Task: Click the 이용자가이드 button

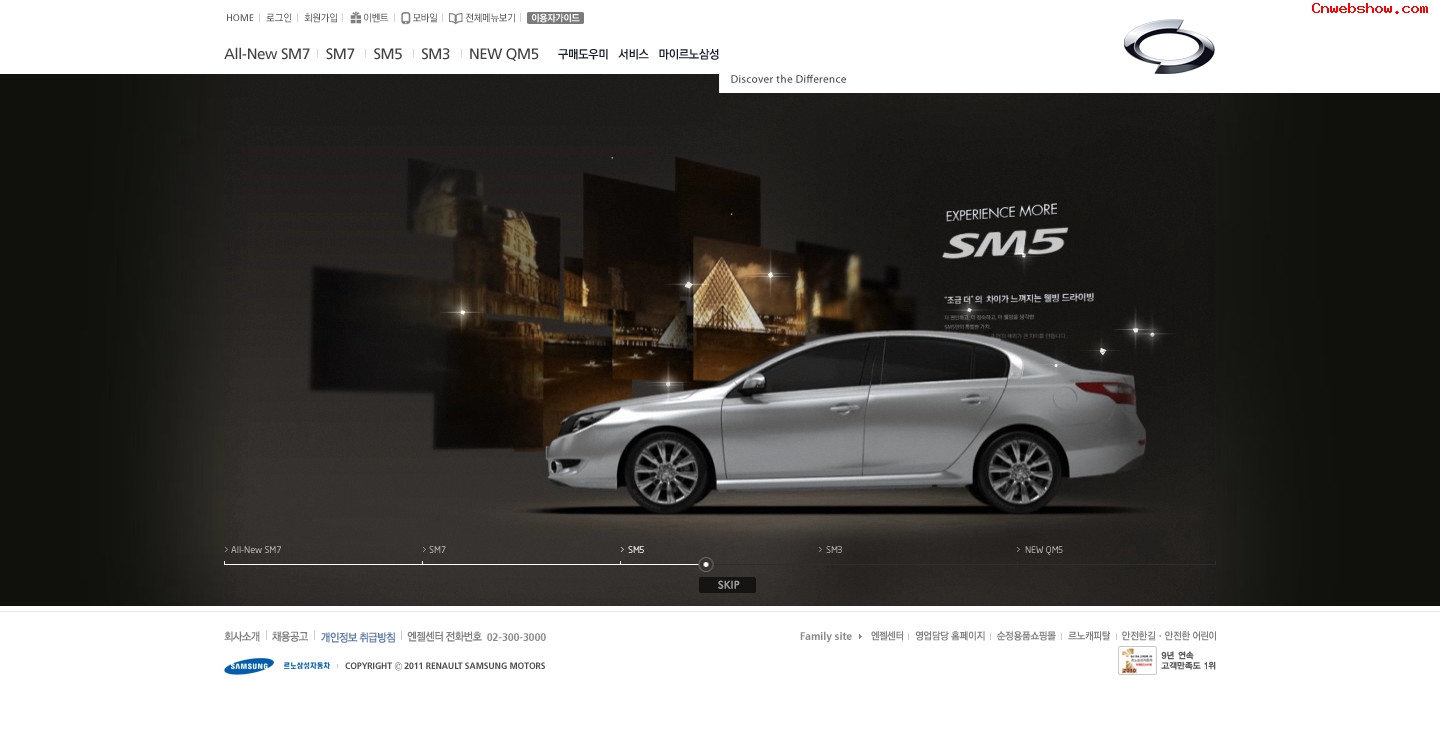Action: pos(555,18)
